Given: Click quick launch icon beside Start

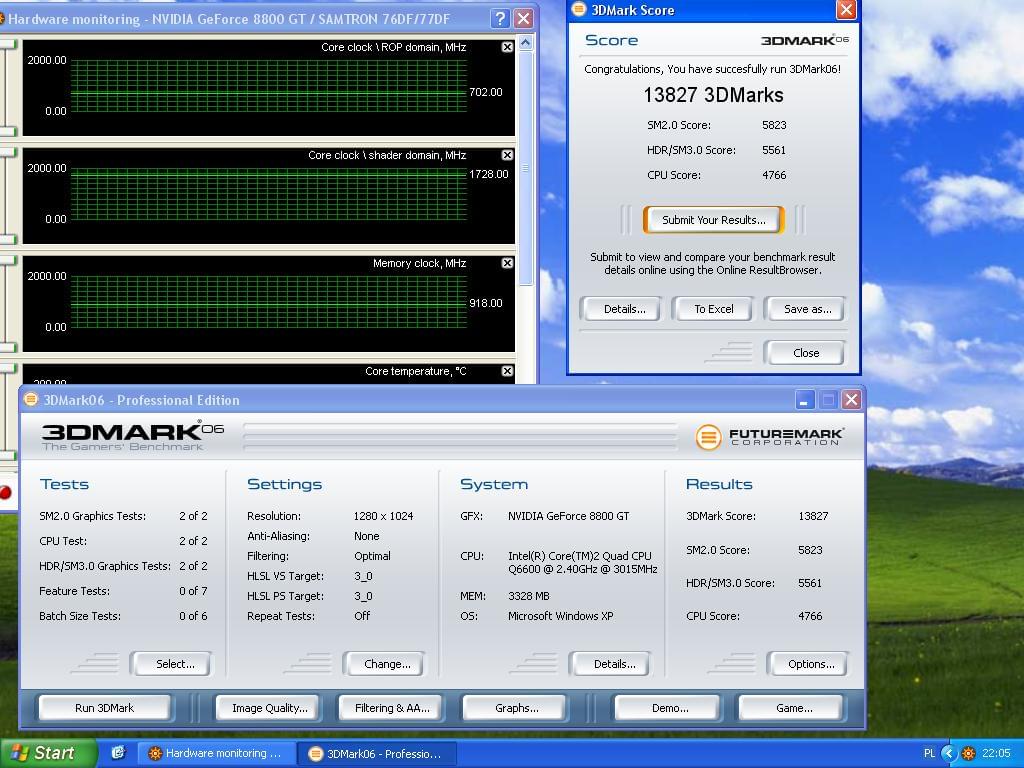Looking at the screenshot, I should (117, 753).
